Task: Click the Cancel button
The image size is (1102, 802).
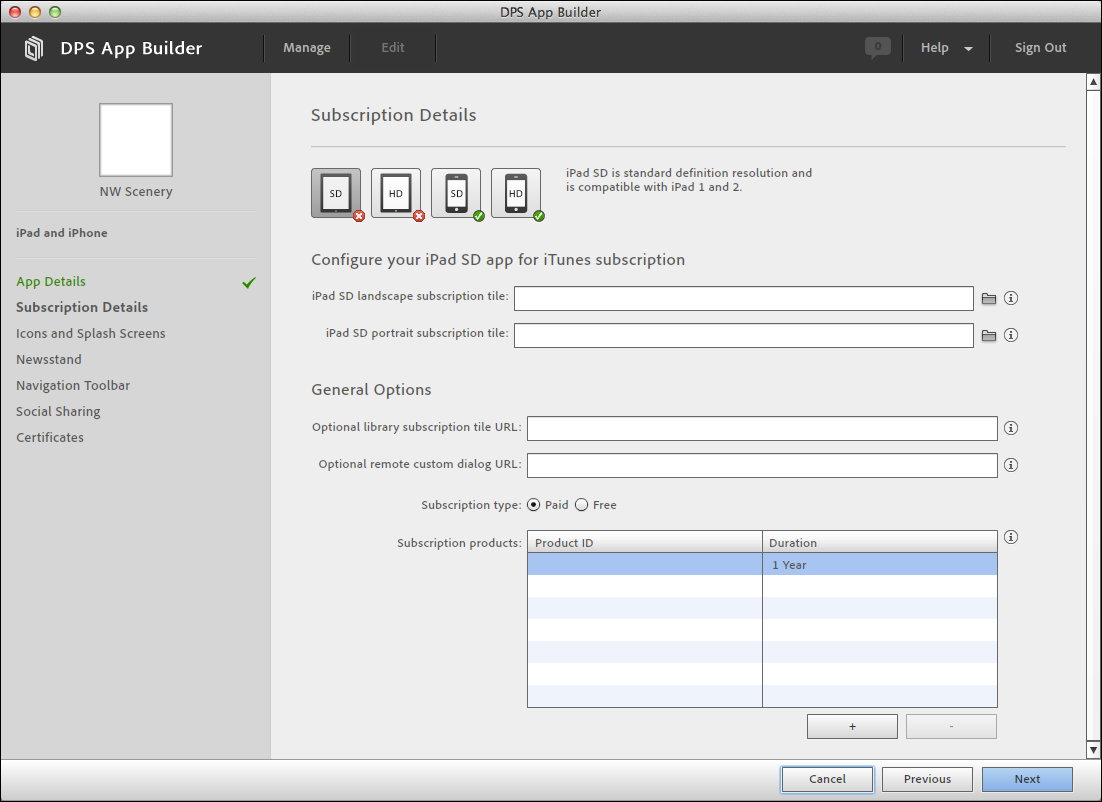Action: click(x=827, y=779)
